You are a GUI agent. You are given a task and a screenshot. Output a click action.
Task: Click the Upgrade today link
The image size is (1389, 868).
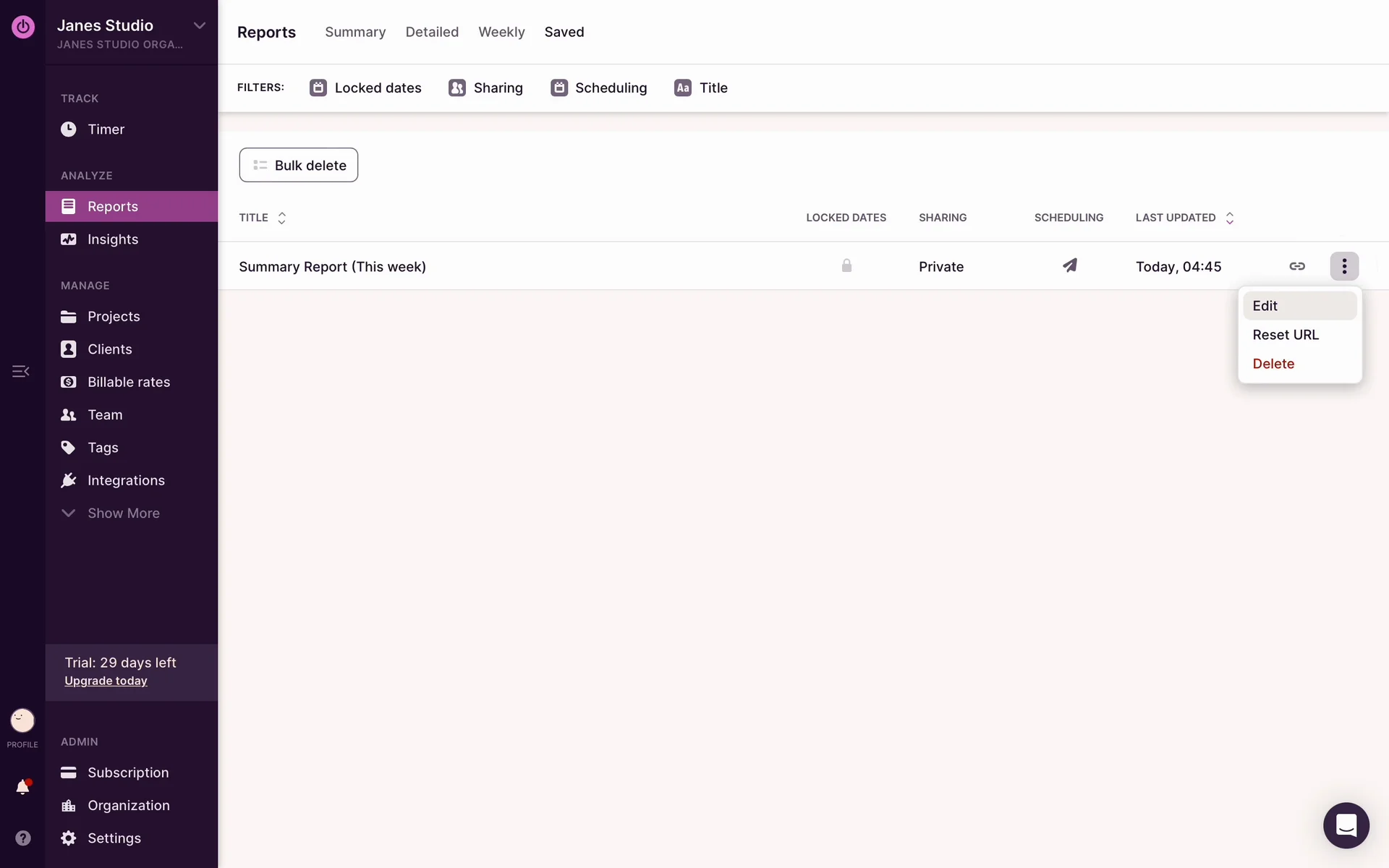click(106, 681)
